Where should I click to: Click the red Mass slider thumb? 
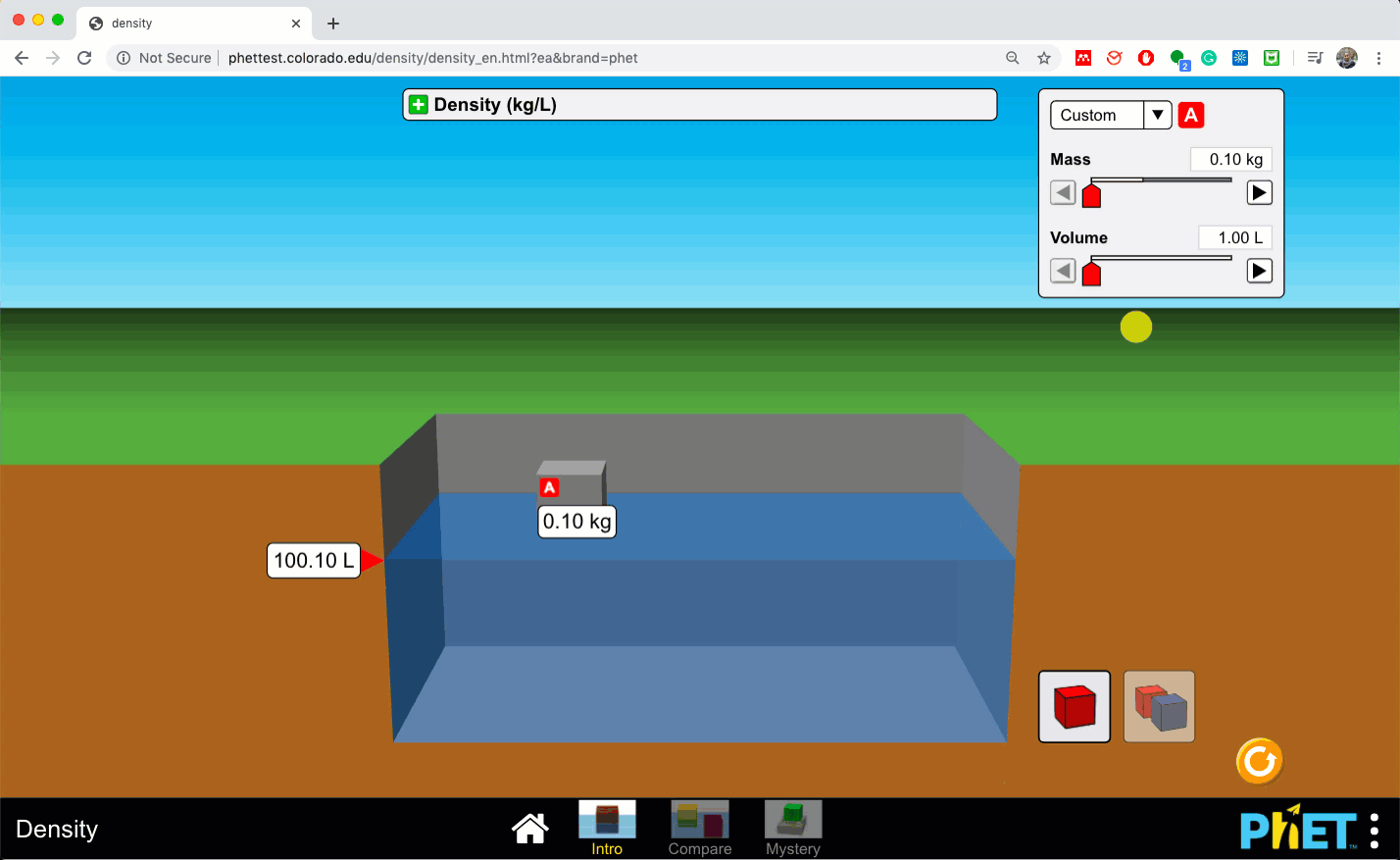click(1091, 194)
